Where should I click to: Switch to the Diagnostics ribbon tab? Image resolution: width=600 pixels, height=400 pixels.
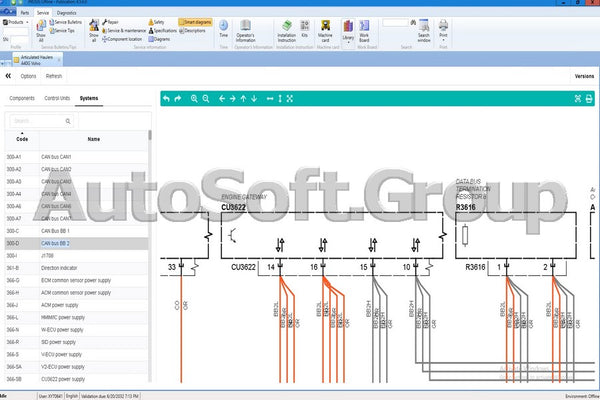pos(67,13)
